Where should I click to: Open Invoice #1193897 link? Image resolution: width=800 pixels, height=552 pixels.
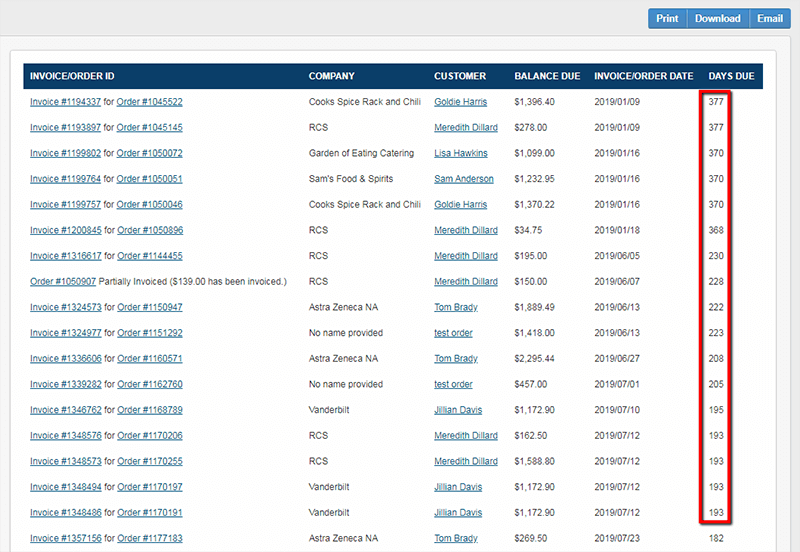point(65,128)
